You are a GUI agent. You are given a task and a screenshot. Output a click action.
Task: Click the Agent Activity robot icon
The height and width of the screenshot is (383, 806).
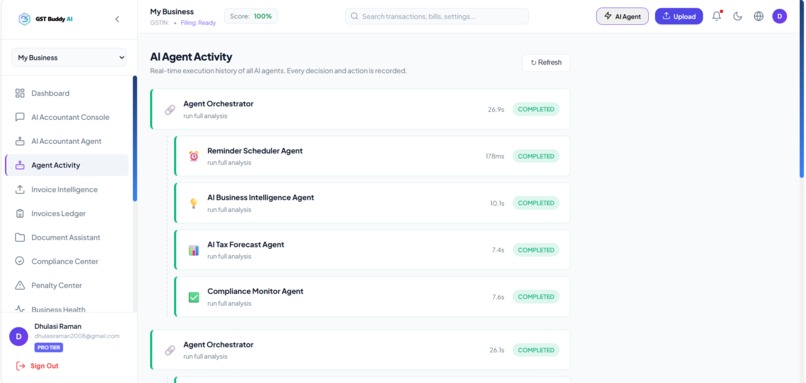(x=20, y=165)
